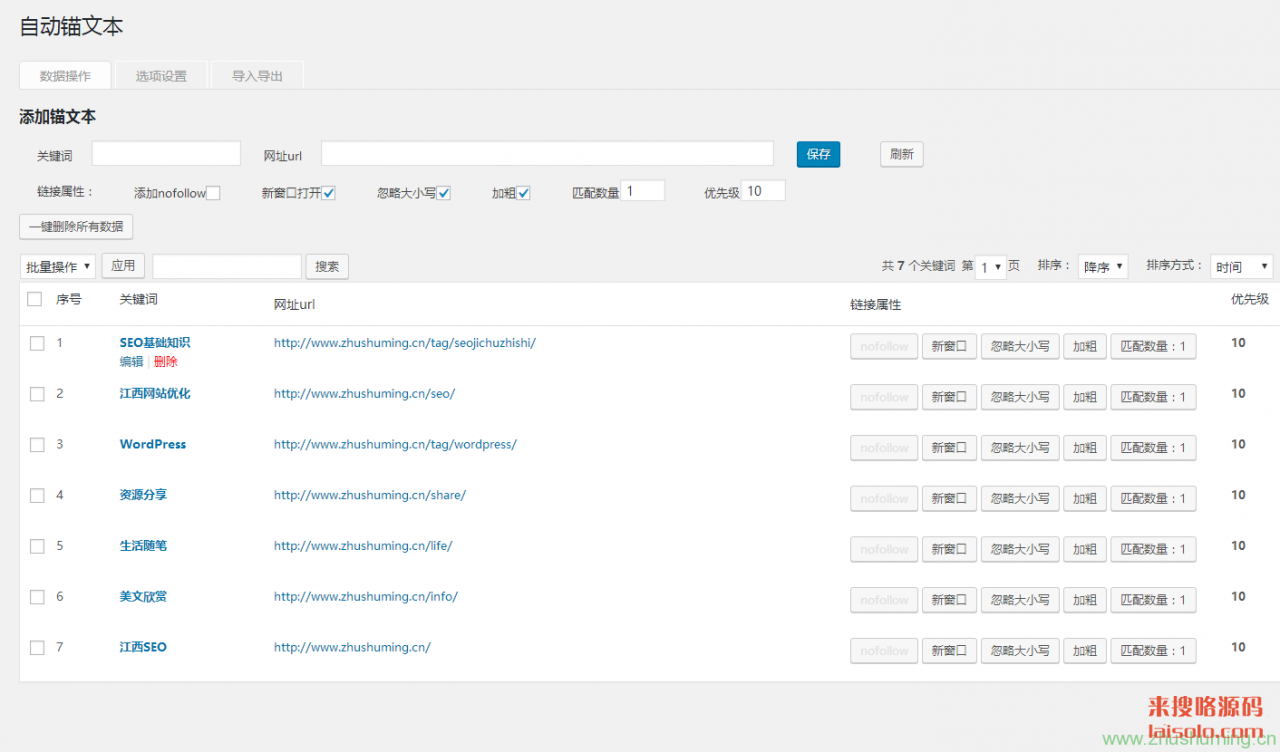Viewport: 1280px width, 752px height.
Task: Delete the SEO基础知识 keyword entry
Action: pos(165,362)
